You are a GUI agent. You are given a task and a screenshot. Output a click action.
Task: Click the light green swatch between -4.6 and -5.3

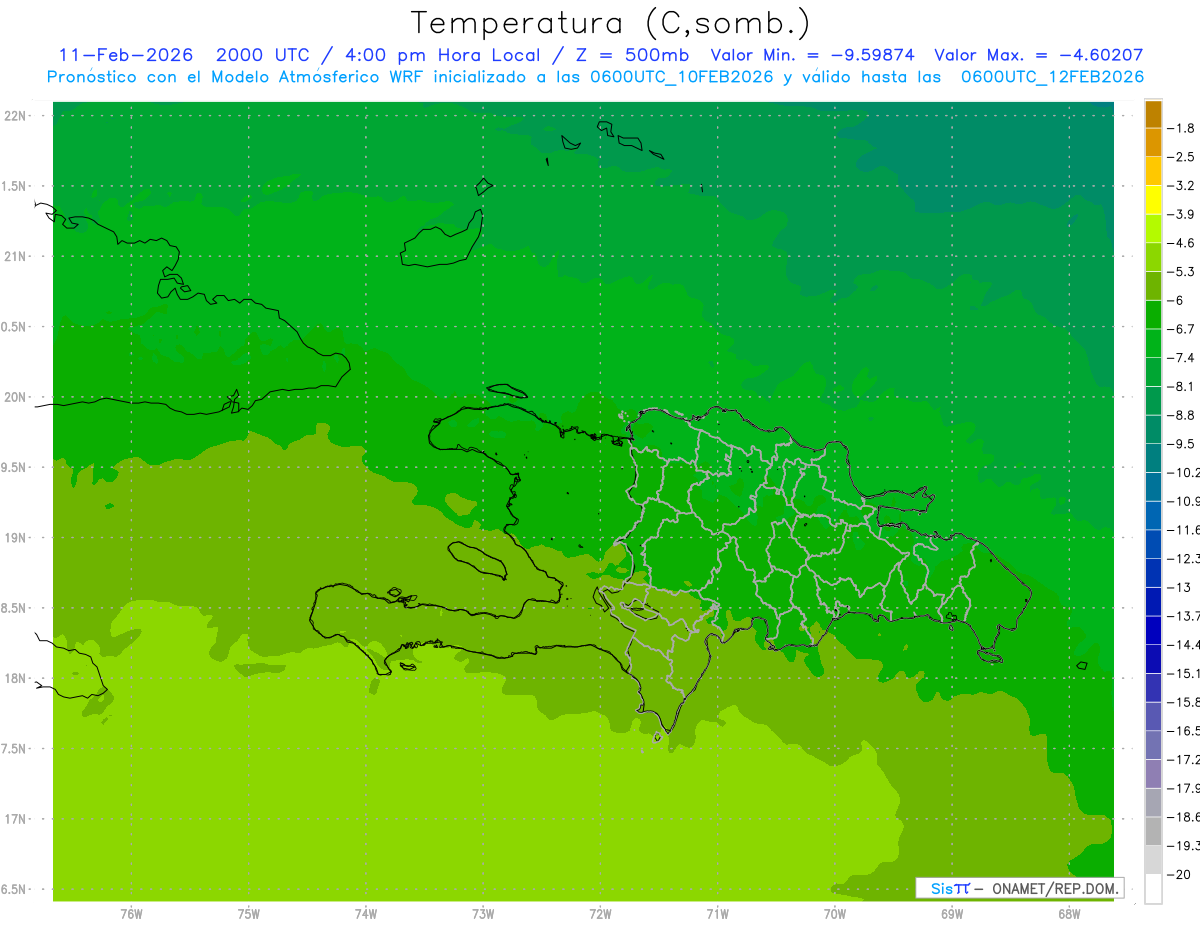[1153, 257]
